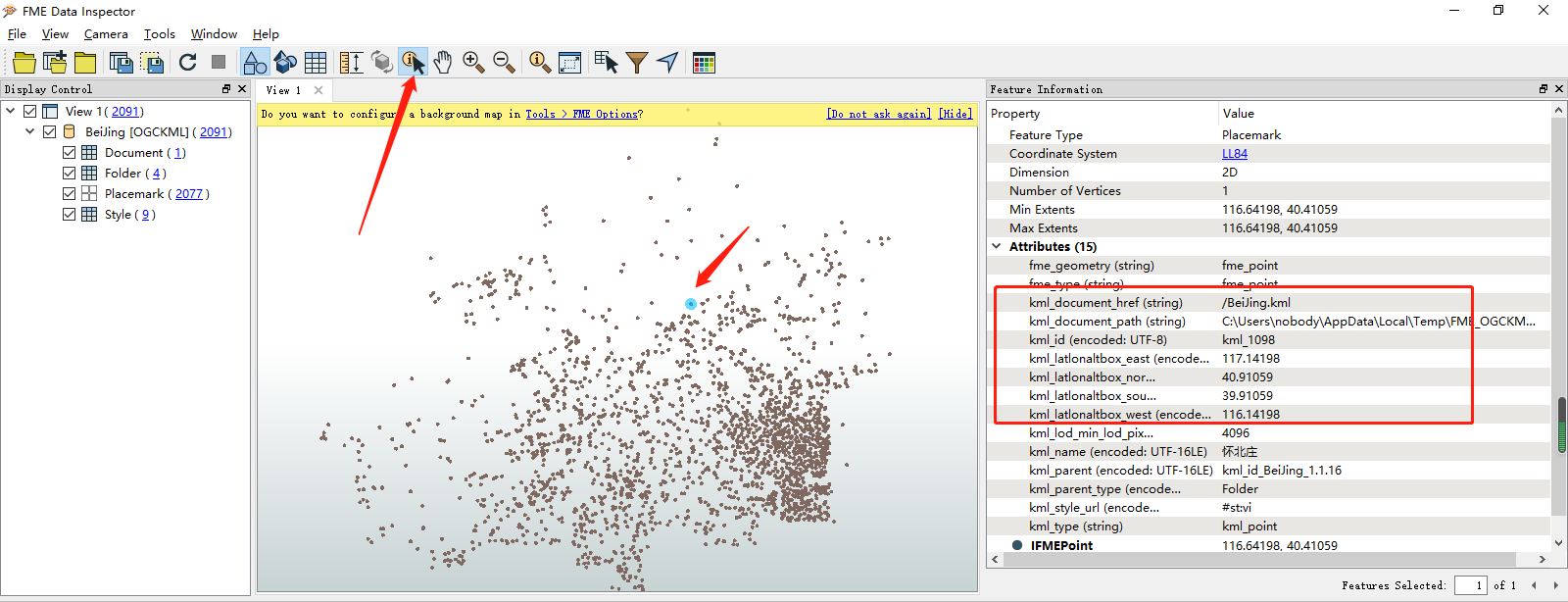
Task: Collapse the BeiJing [OGCKML] tree node
Action: click(x=30, y=131)
